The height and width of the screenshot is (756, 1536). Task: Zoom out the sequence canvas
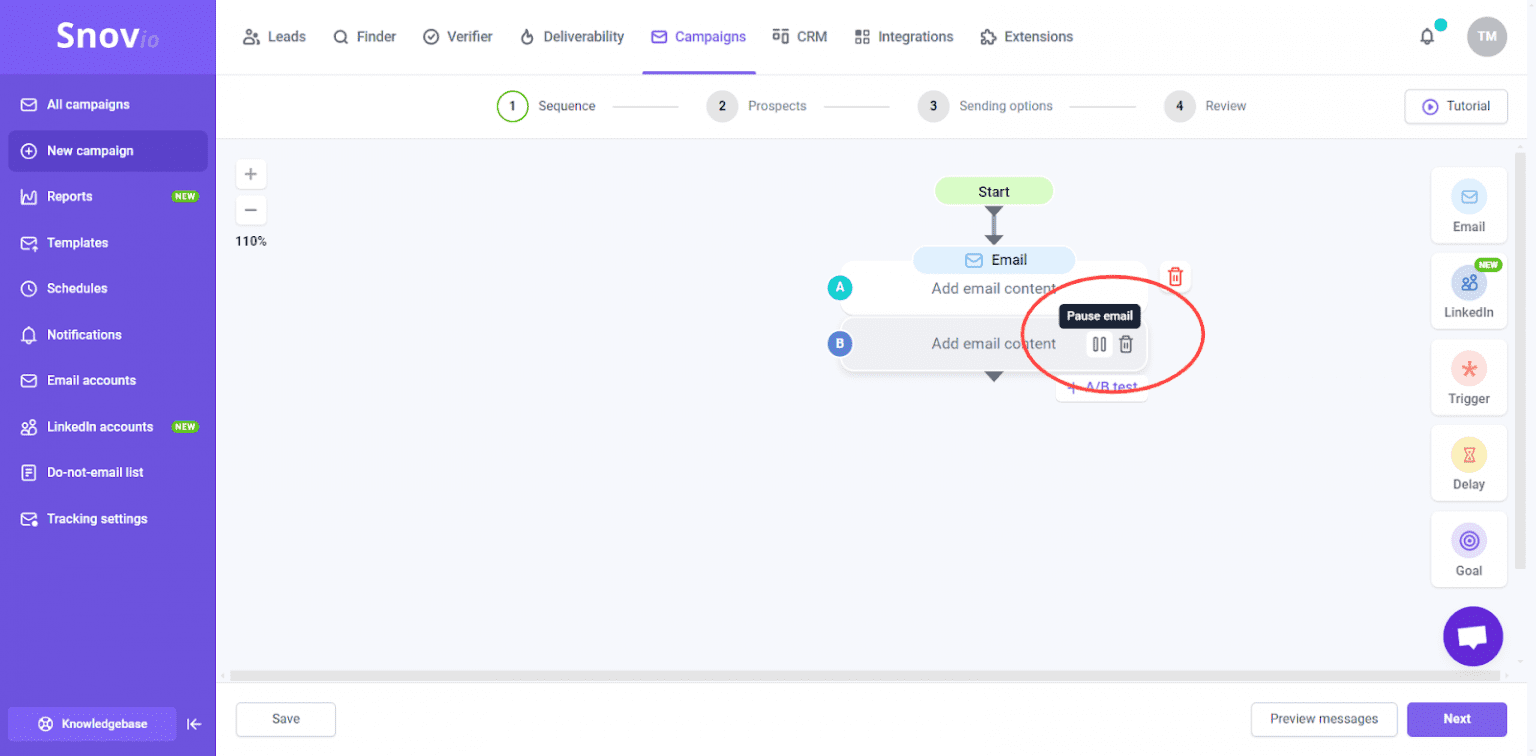251,210
